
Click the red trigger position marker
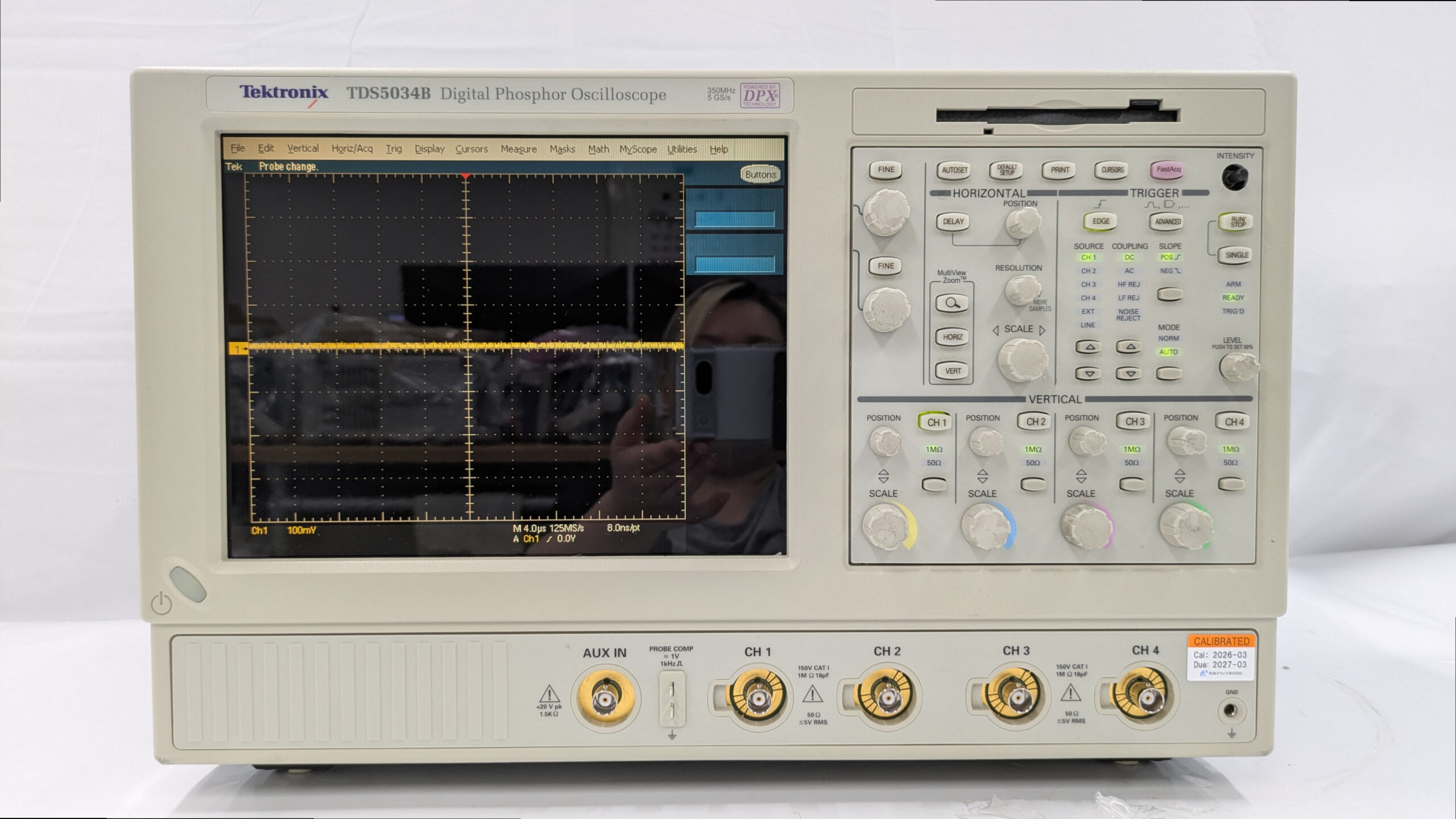(x=465, y=176)
